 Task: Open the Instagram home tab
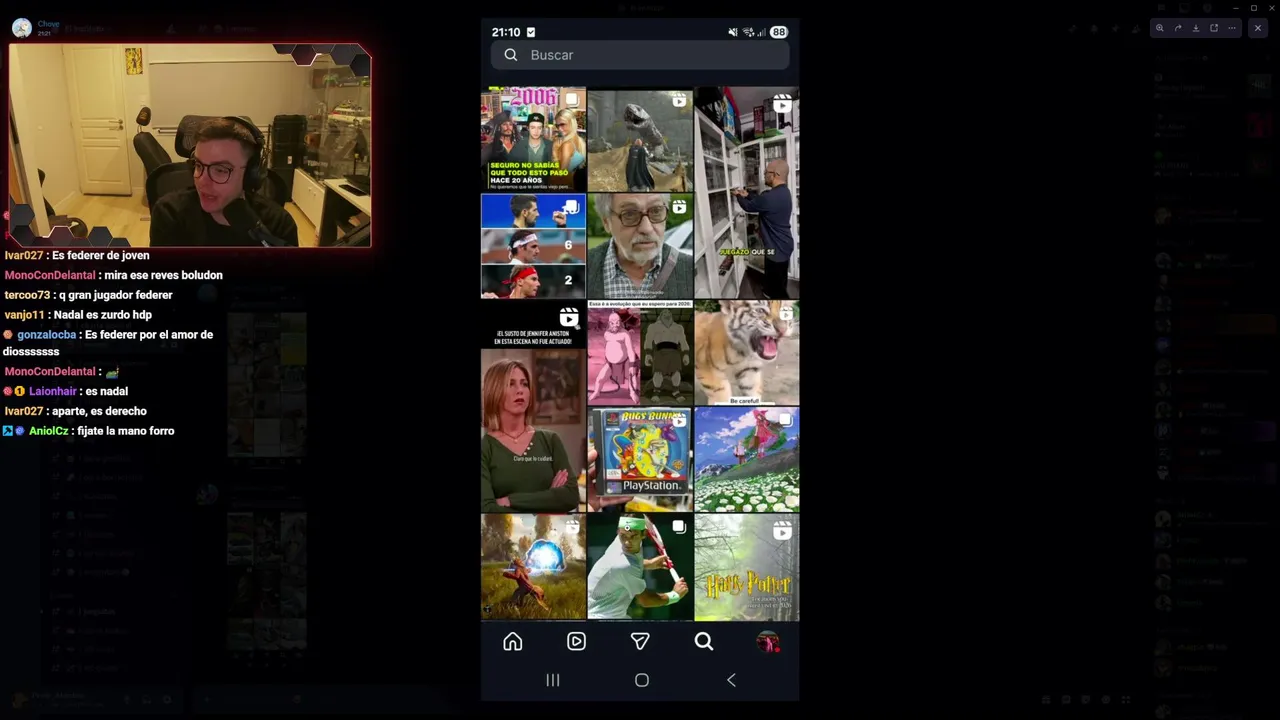click(x=513, y=642)
